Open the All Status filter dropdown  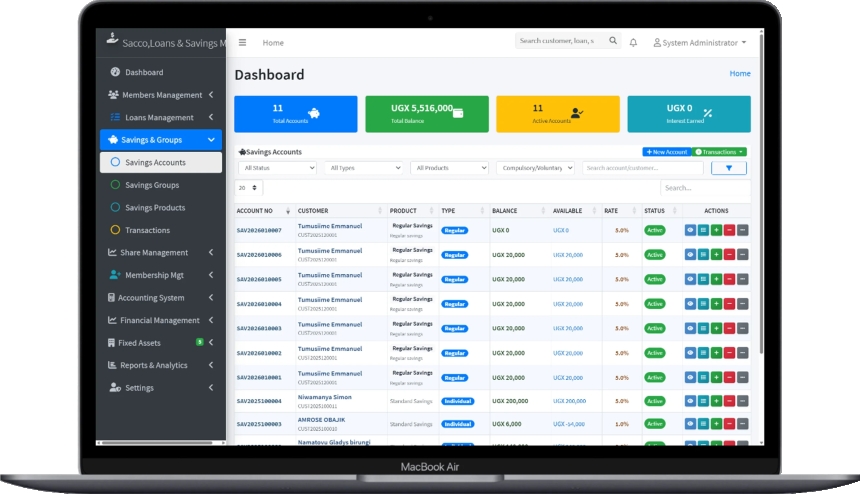[277, 169]
